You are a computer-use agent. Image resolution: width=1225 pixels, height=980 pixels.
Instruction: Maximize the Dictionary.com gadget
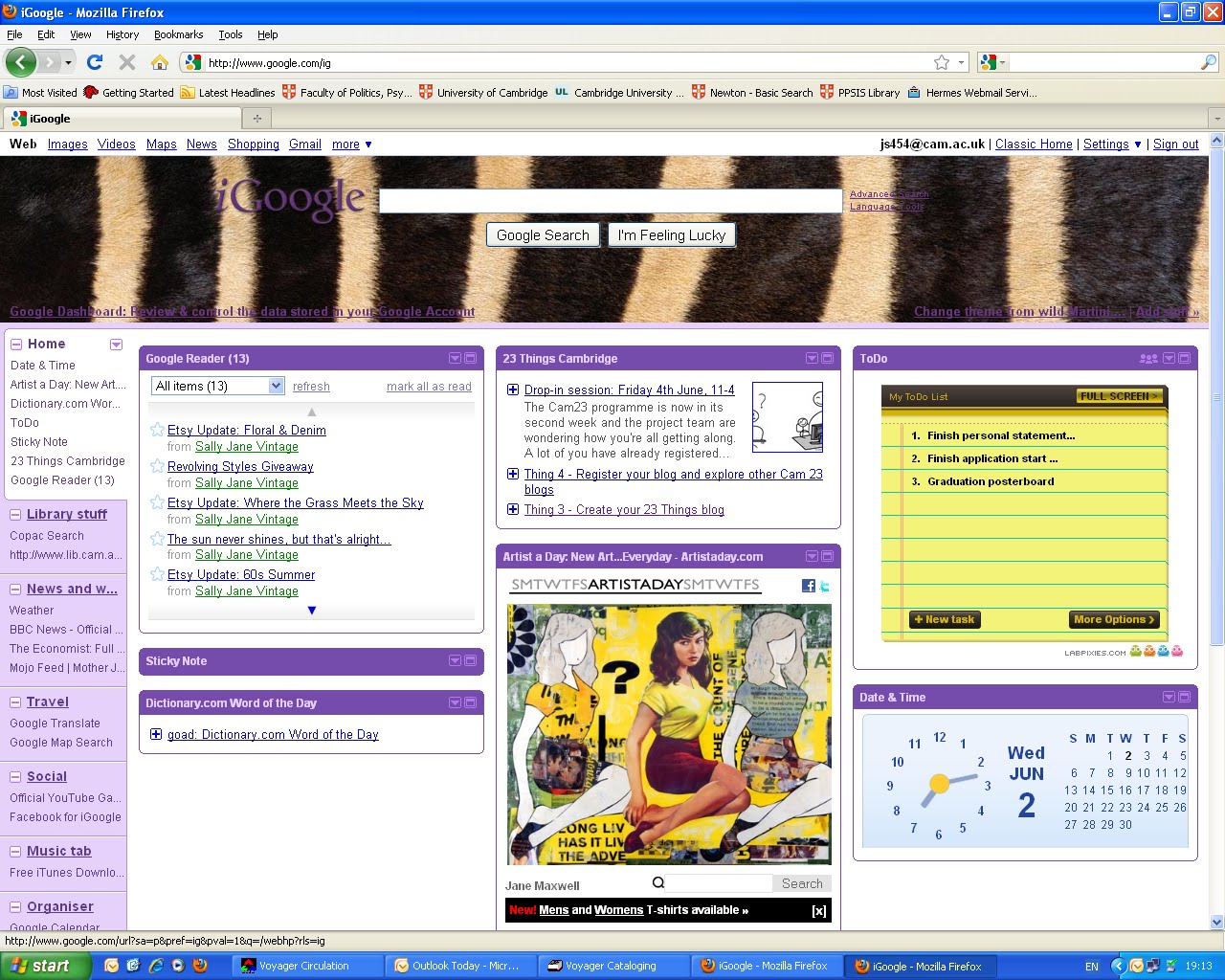[470, 702]
